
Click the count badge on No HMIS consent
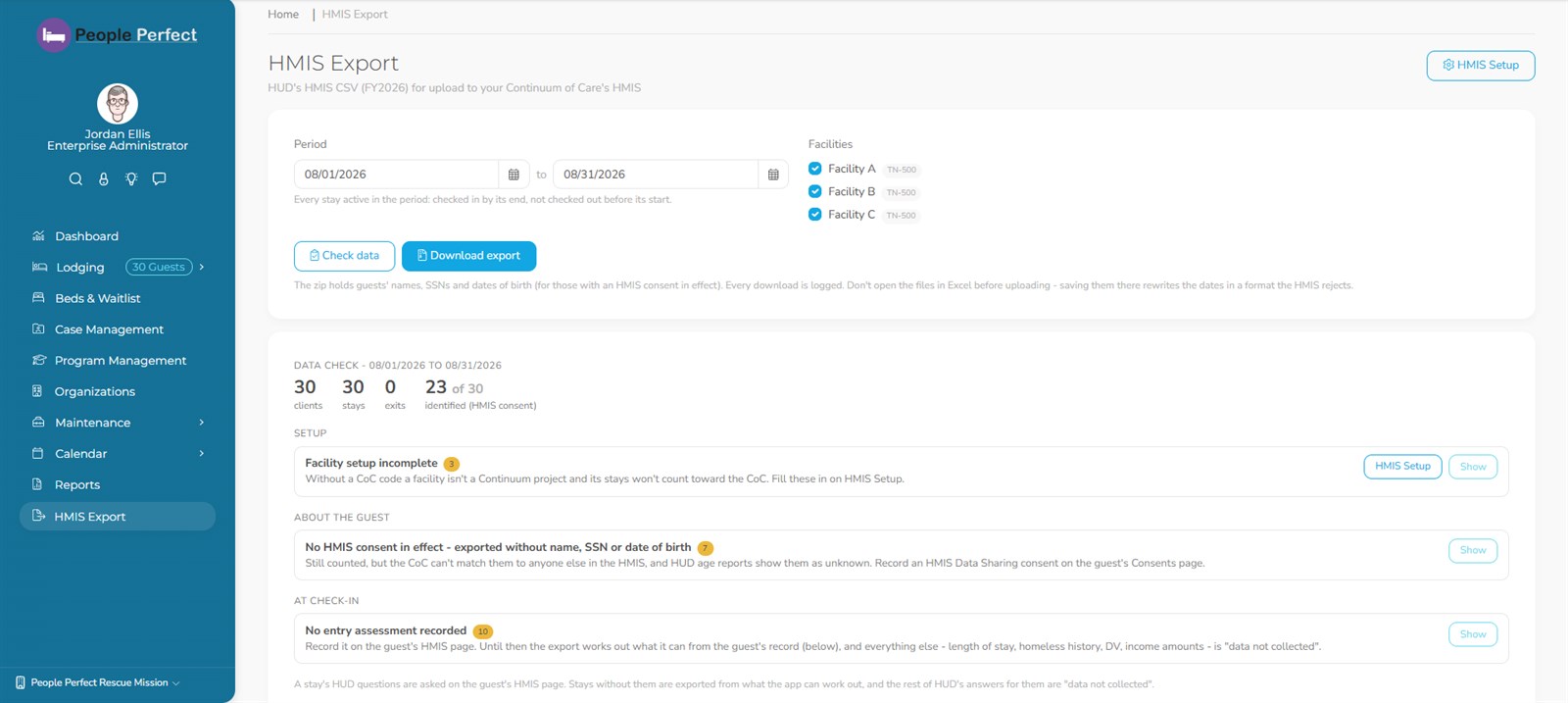tap(706, 548)
